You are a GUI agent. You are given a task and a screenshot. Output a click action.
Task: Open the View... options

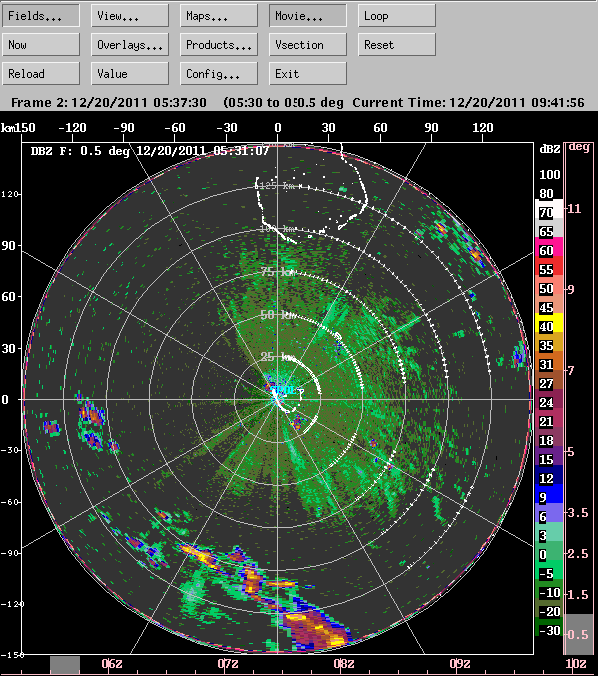point(130,16)
